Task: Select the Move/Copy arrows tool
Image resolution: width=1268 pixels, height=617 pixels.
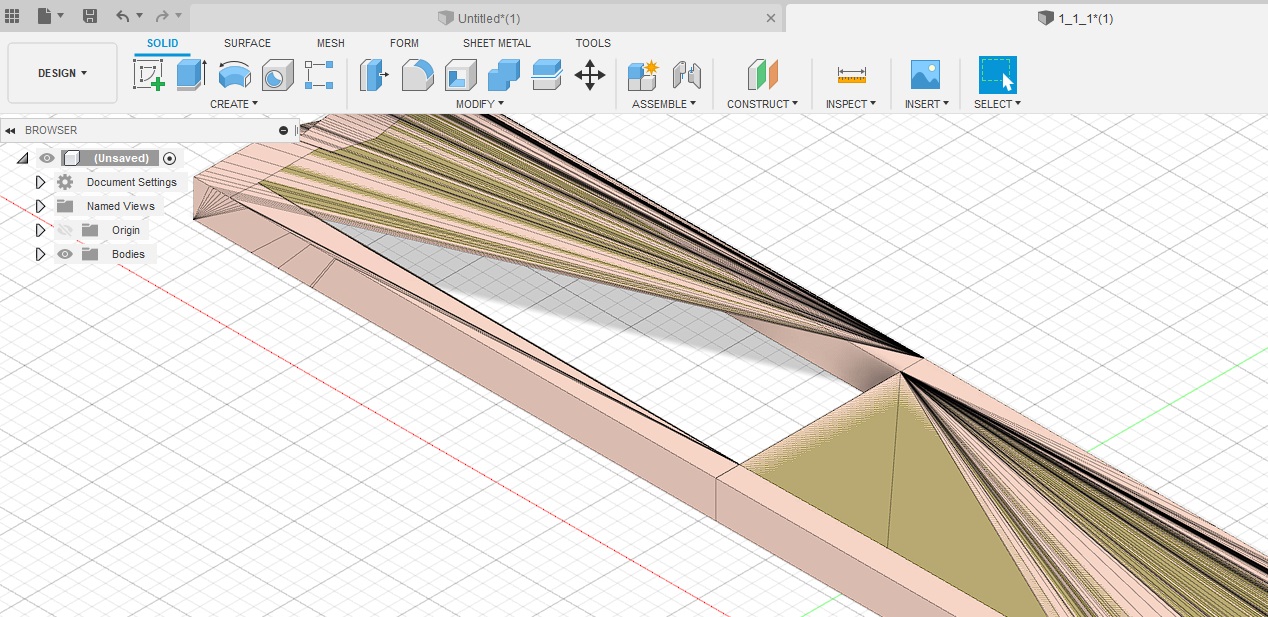Action: [x=590, y=75]
